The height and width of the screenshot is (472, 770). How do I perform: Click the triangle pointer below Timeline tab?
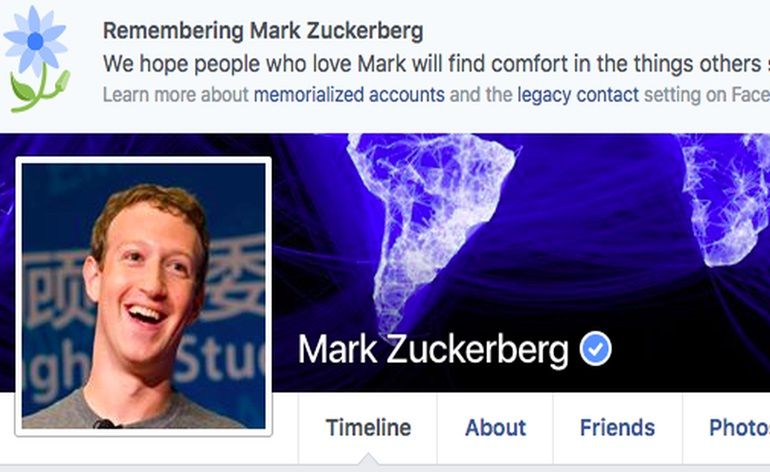pos(368,460)
